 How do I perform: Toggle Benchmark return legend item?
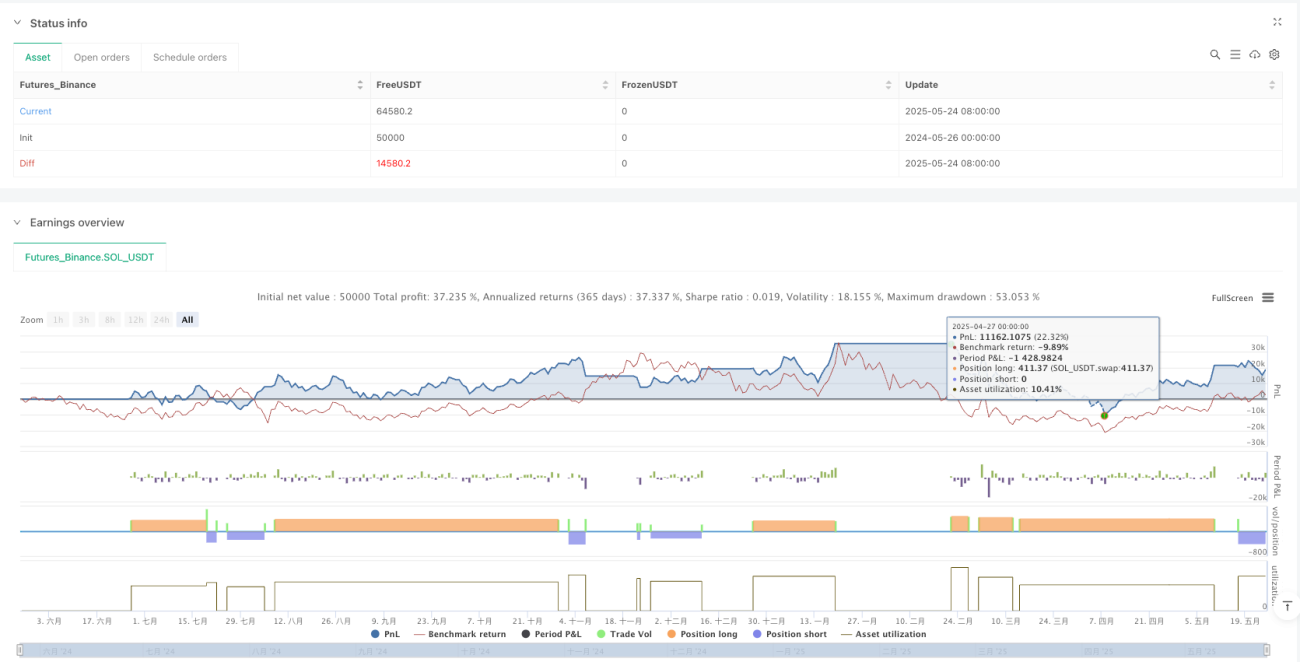[x=459, y=634]
